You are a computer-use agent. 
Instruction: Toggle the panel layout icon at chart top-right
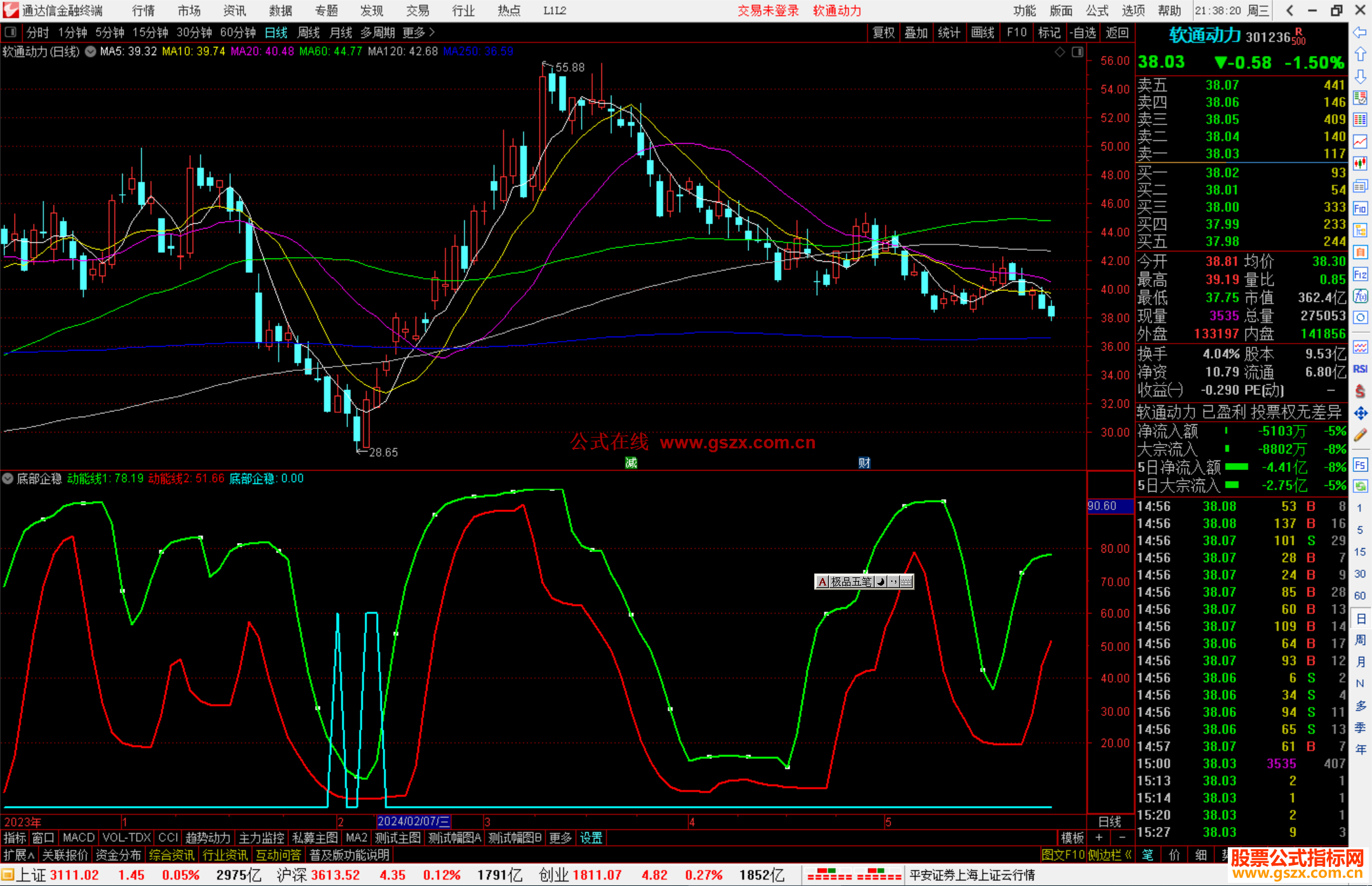[x=1077, y=52]
